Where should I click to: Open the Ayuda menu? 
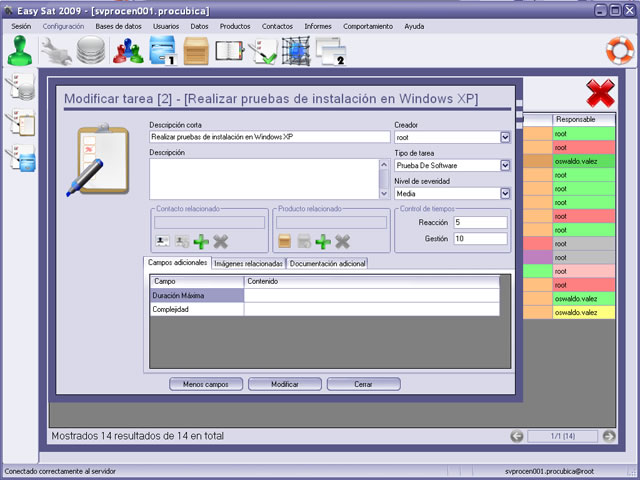tap(414, 27)
